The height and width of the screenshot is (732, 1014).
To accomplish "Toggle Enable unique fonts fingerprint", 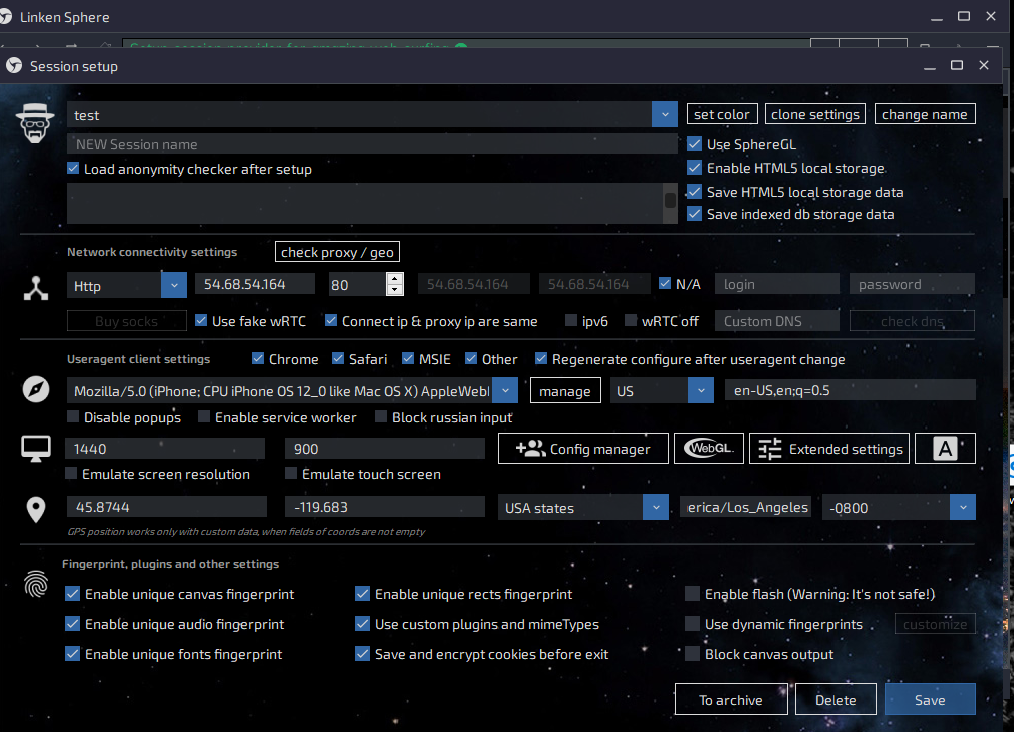I will (x=72, y=654).
